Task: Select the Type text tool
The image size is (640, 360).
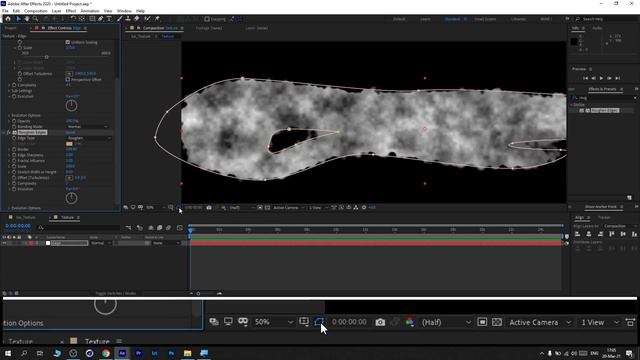Action: 109,19
